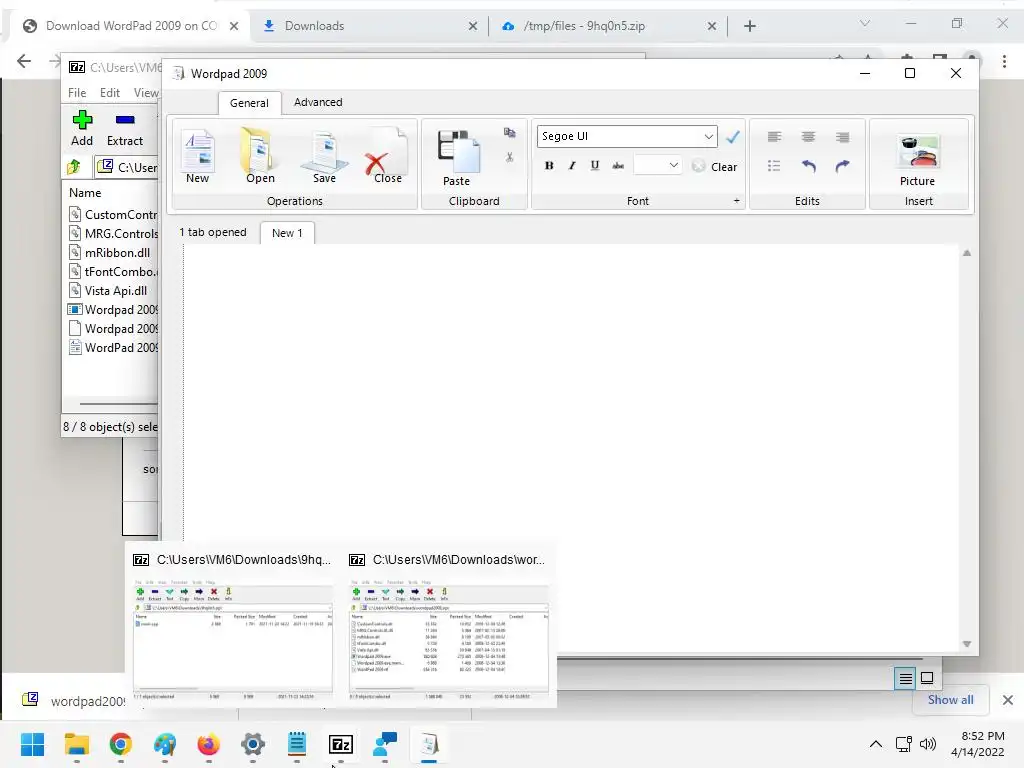The height and width of the screenshot is (768, 1024).
Task: Center align text in Edits group
Action: point(808,136)
